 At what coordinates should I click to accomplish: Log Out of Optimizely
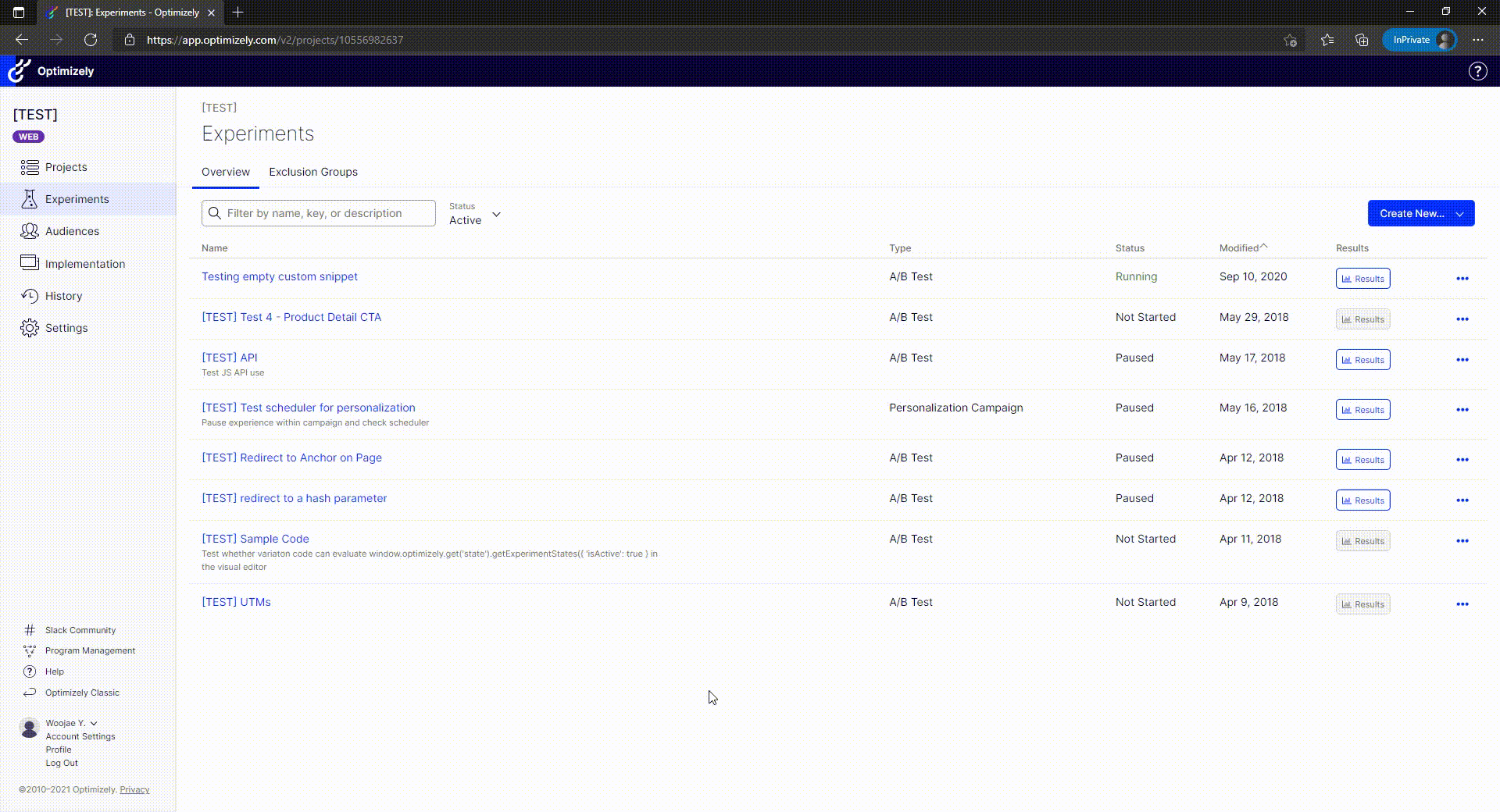click(x=62, y=763)
